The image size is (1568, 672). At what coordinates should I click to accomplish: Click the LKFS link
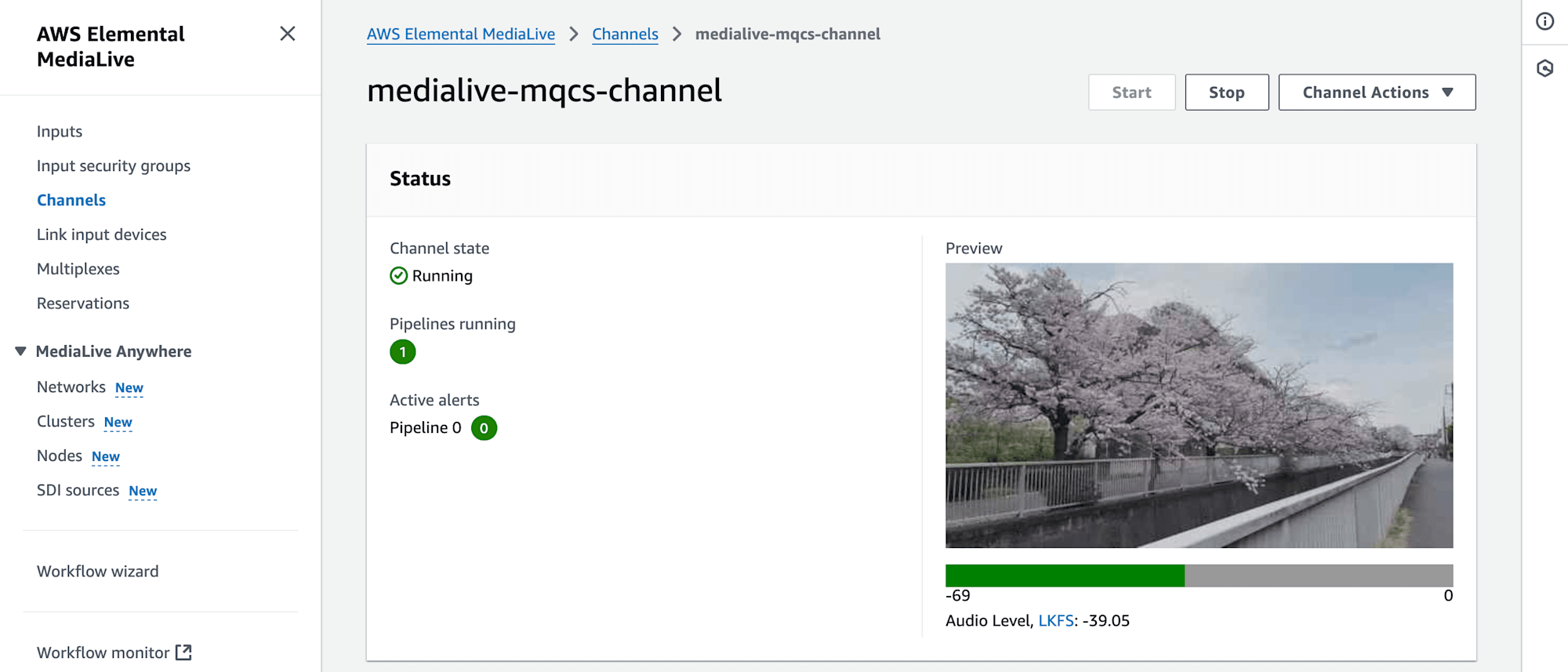pyautogui.click(x=1056, y=620)
